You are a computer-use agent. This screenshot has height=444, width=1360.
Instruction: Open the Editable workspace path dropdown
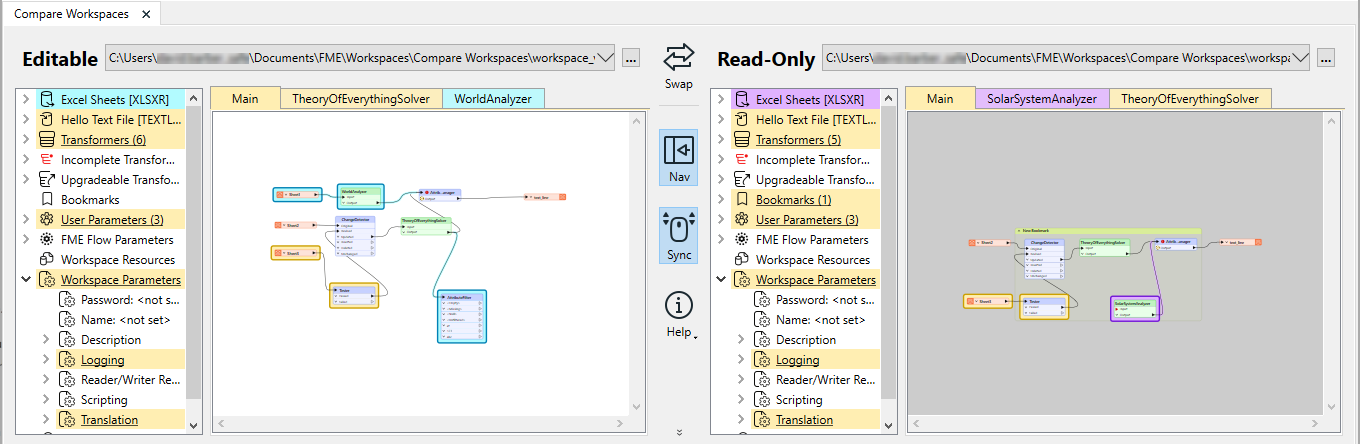click(604, 59)
